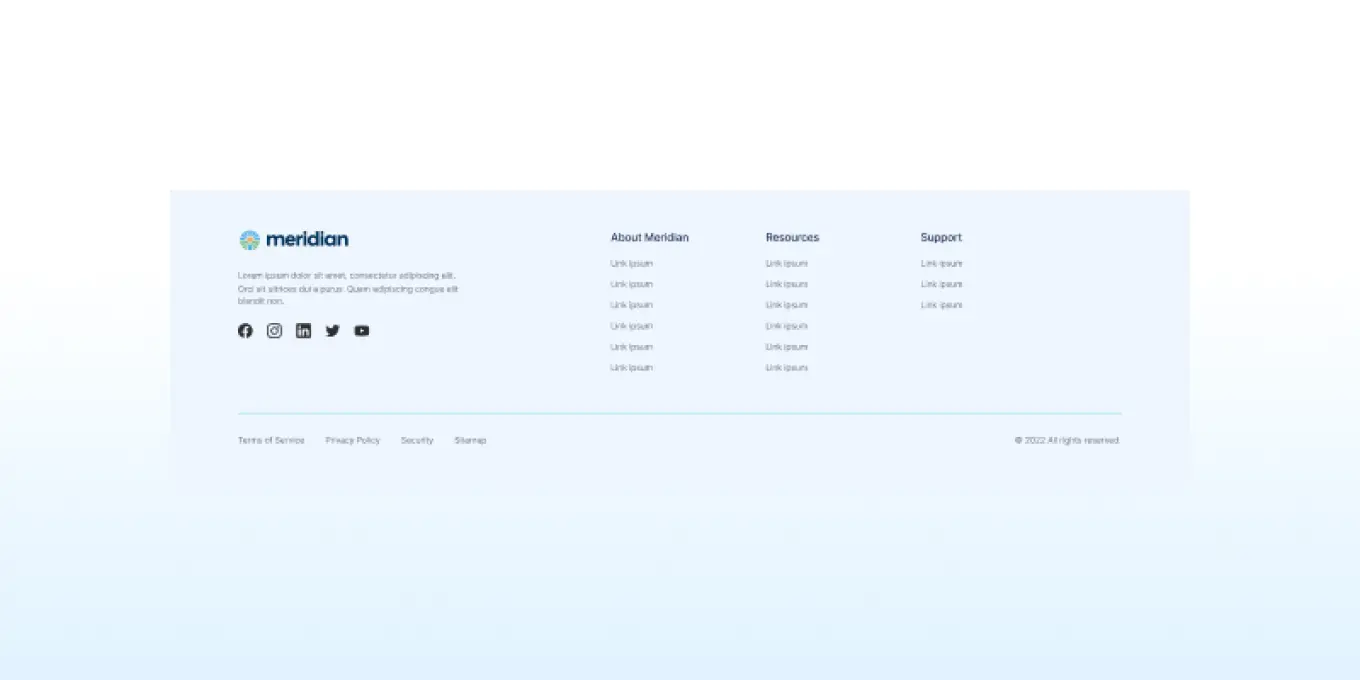Open the Terms of Service link

pos(271,441)
